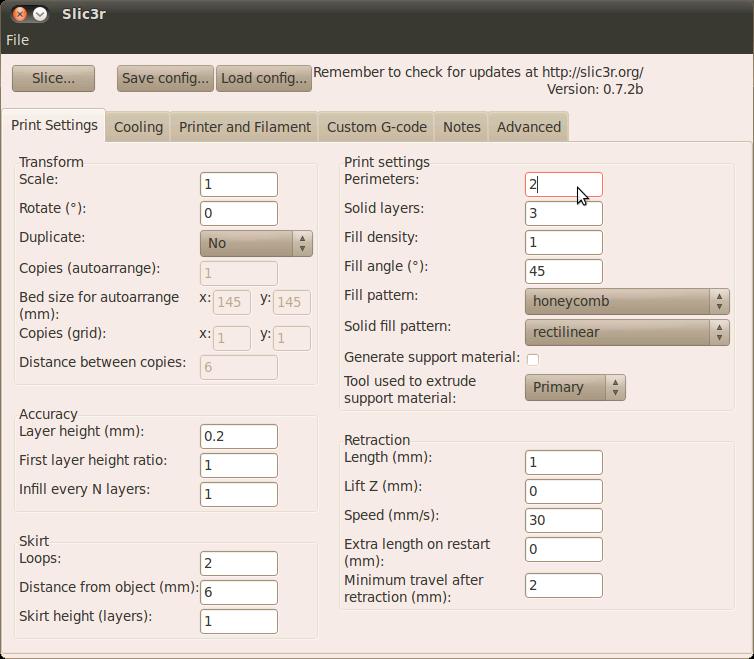This screenshot has height=659, width=754.
Task: Expand the Solid fill pattern dropdown
Action: point(626,332)
